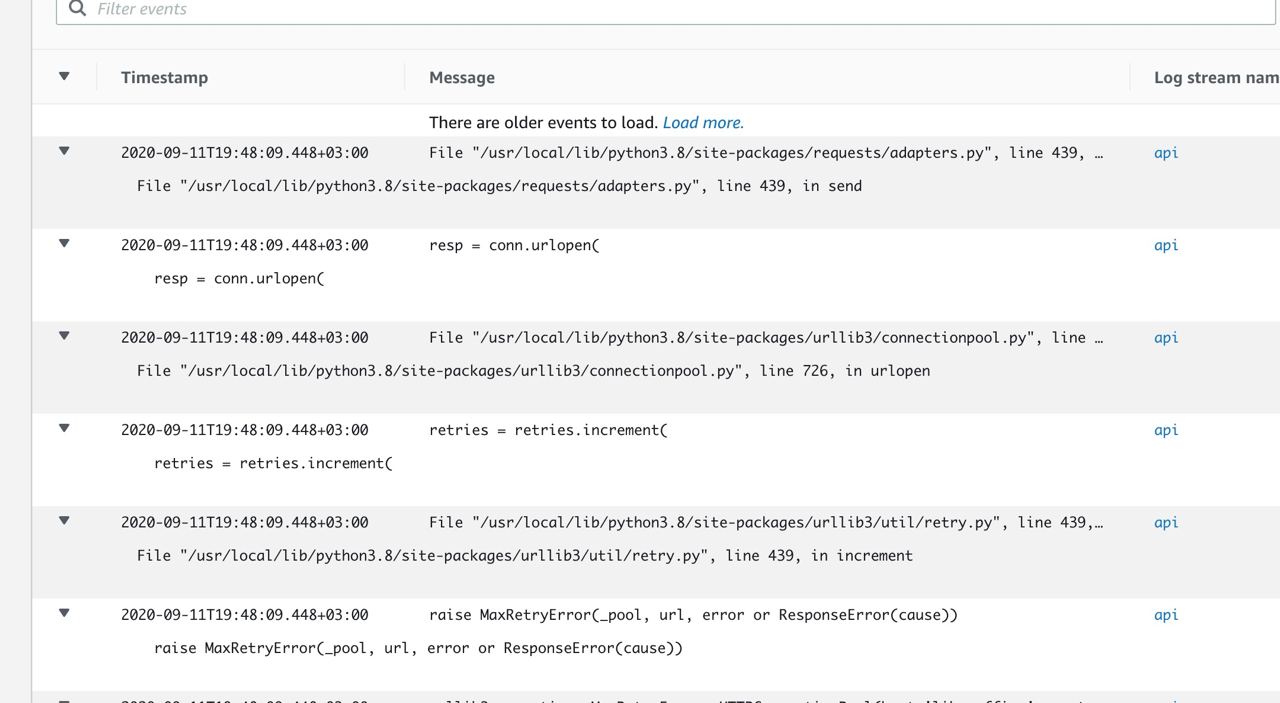Collapse the 'raise MaxRetryError' log row
This screenshot has width=1280, height=703.
64,613
